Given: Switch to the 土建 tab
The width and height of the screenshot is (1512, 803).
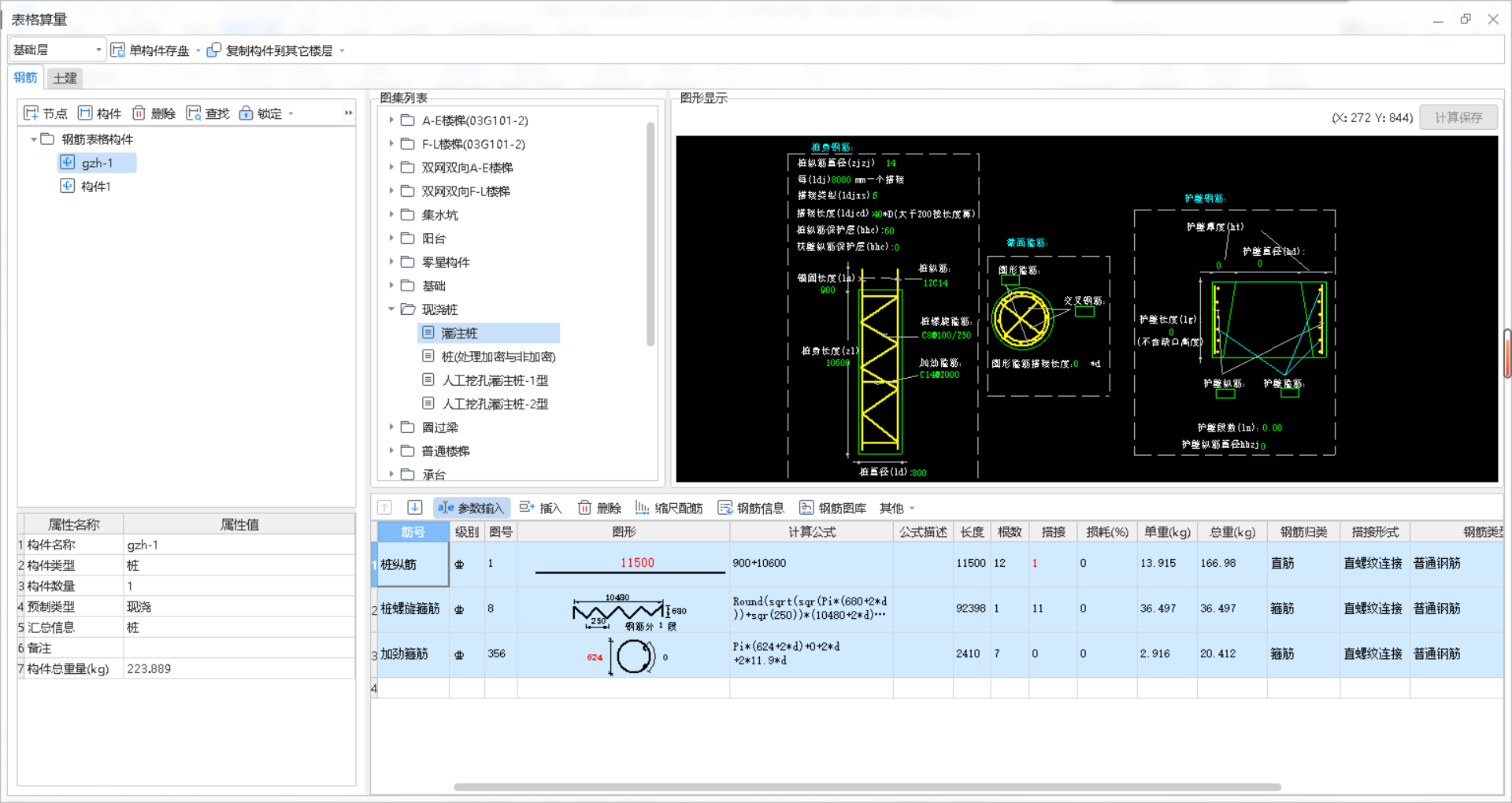Looking at the screenshot, I should point(65,78).
